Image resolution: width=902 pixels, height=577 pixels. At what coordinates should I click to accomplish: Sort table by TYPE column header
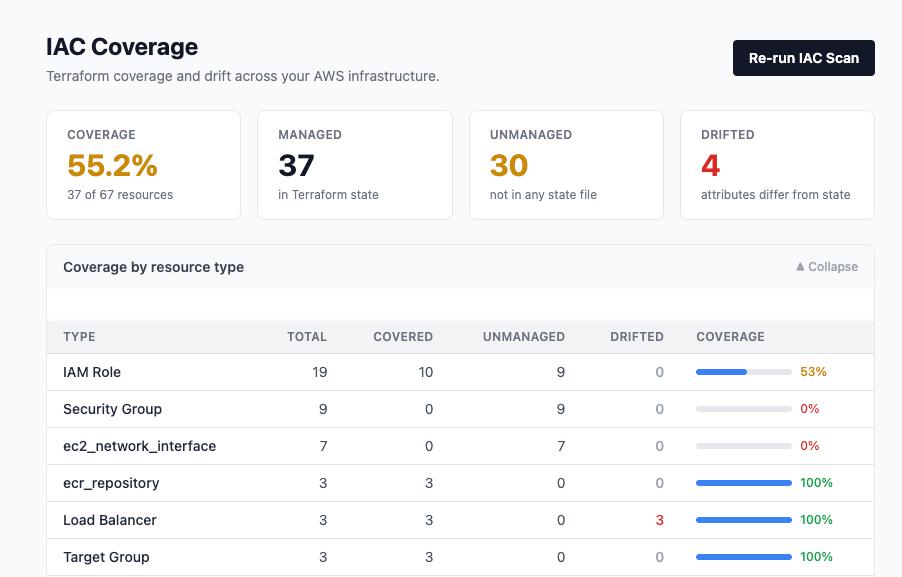79,337
